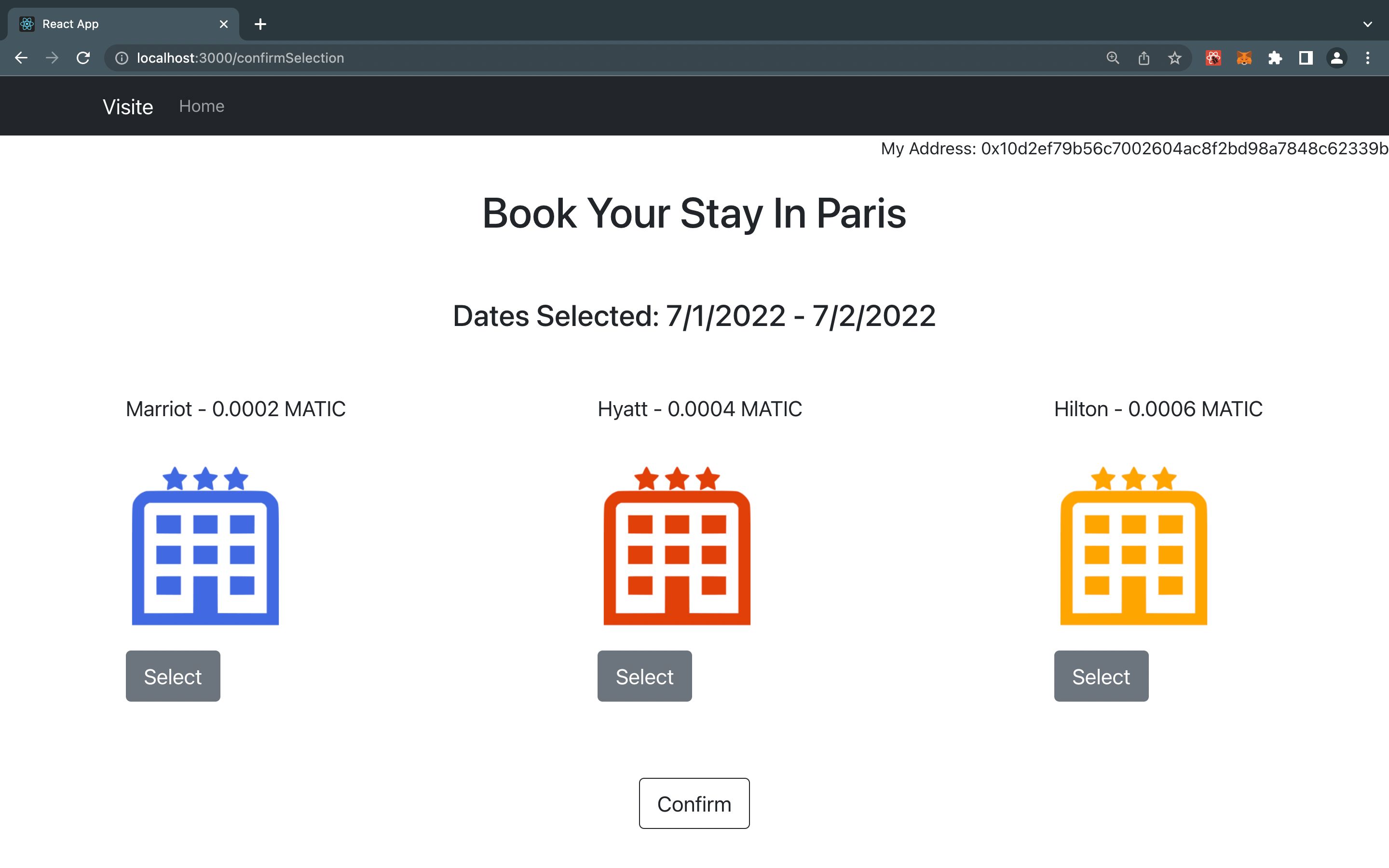Toggle the browser side panel icon

tap(1306, 58)
